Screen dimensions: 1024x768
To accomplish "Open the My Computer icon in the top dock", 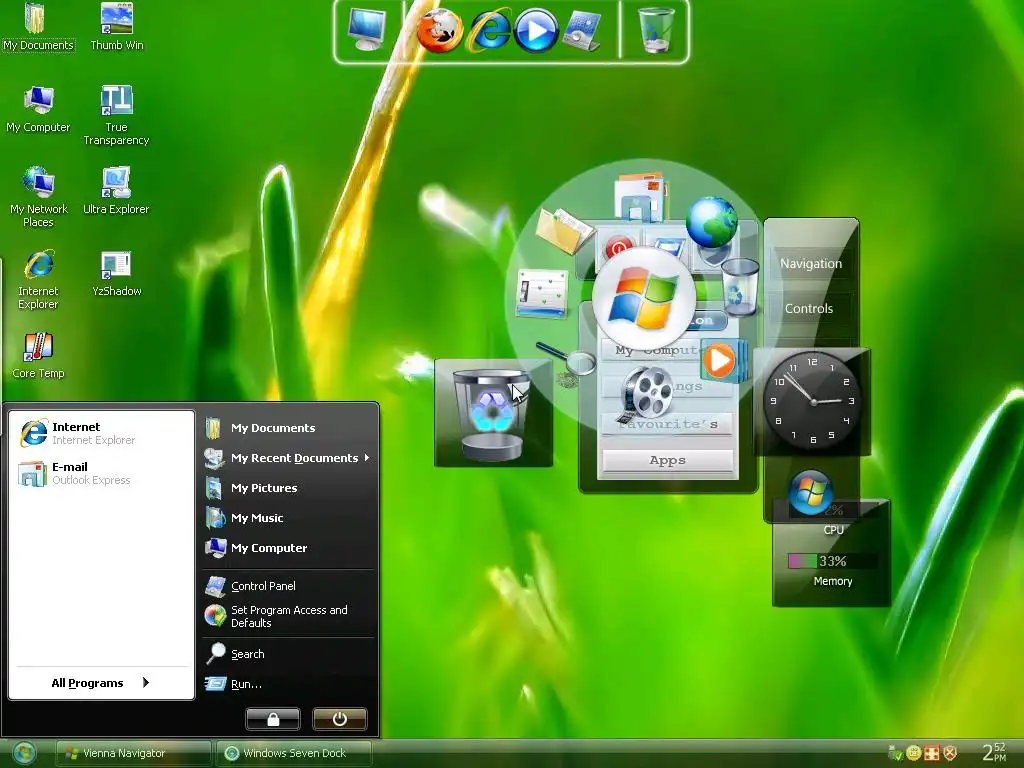I will (x=367, y=29).
